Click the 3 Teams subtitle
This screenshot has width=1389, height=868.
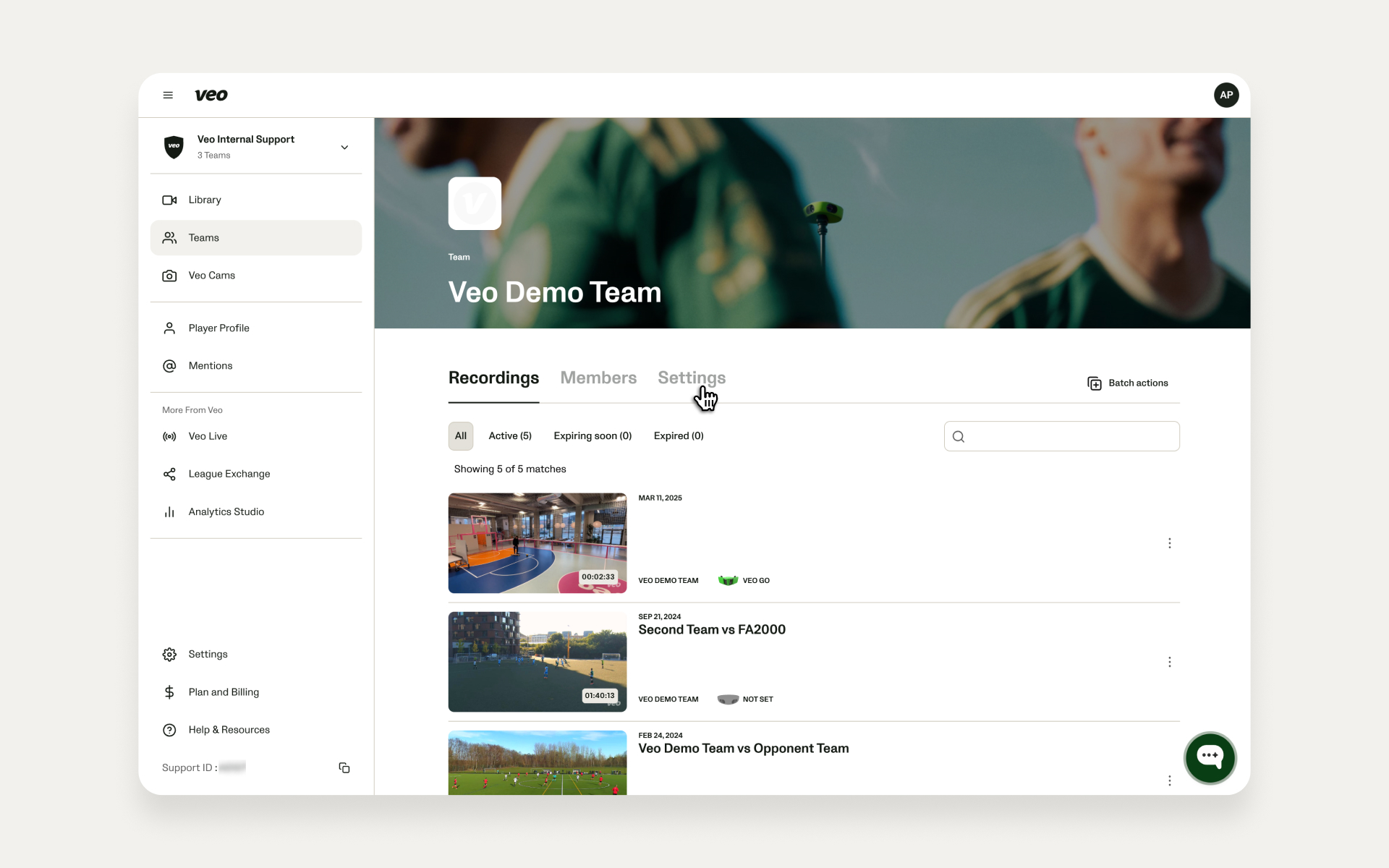click(213, 156)
